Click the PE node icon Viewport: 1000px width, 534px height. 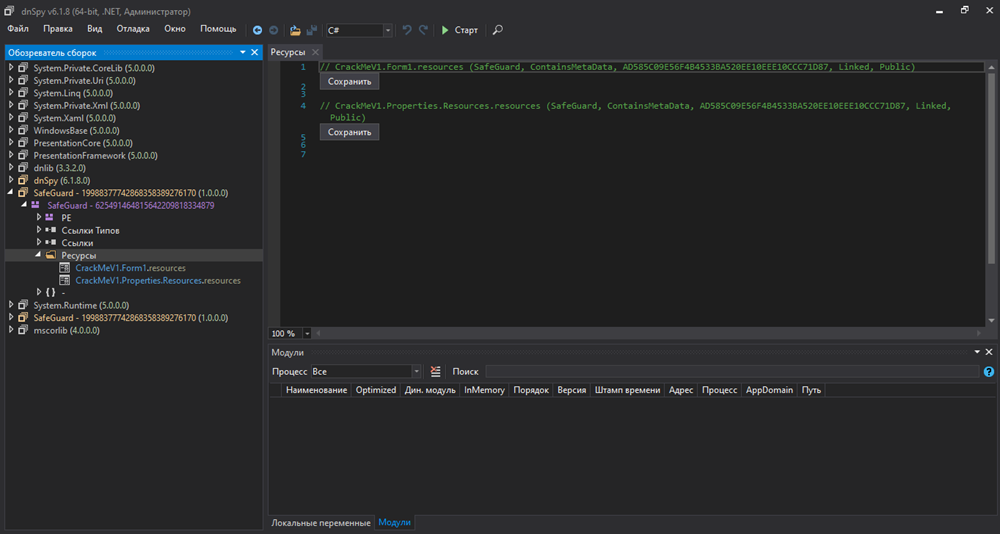pos(50,218)
